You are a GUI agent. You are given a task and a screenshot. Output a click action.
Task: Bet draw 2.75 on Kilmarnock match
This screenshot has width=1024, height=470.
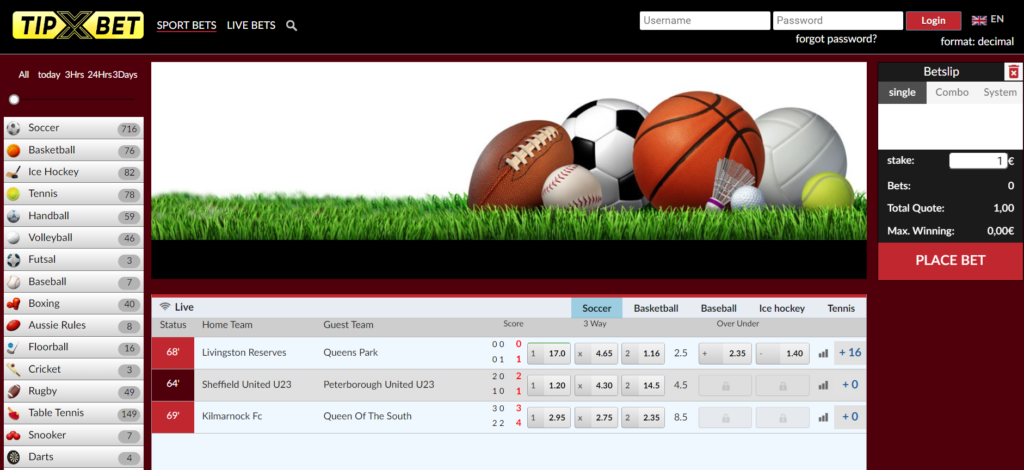[596, 417]
